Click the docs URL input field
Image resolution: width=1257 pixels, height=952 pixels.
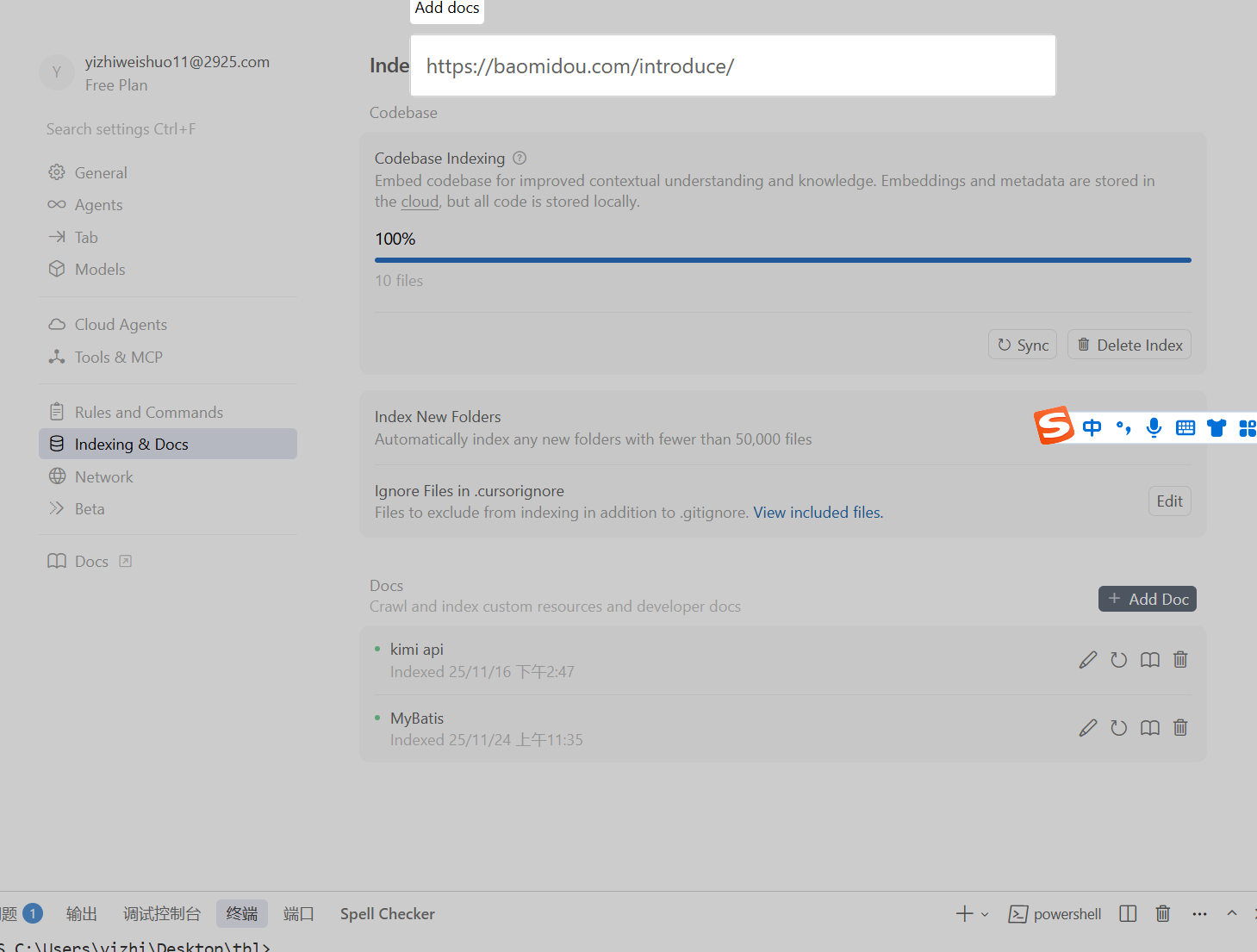[x=732, y=66]
